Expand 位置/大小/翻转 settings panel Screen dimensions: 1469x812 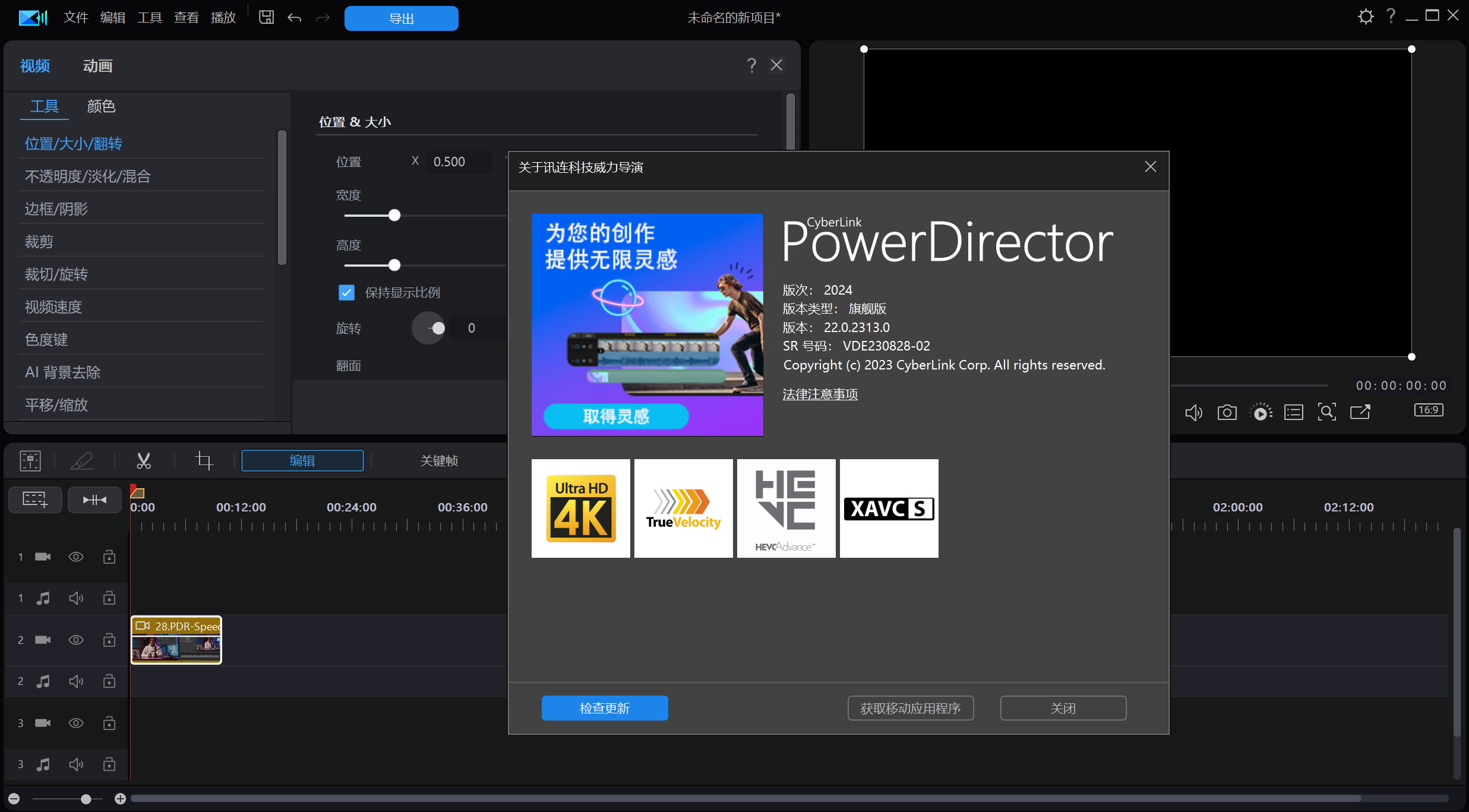click(74, 141)
